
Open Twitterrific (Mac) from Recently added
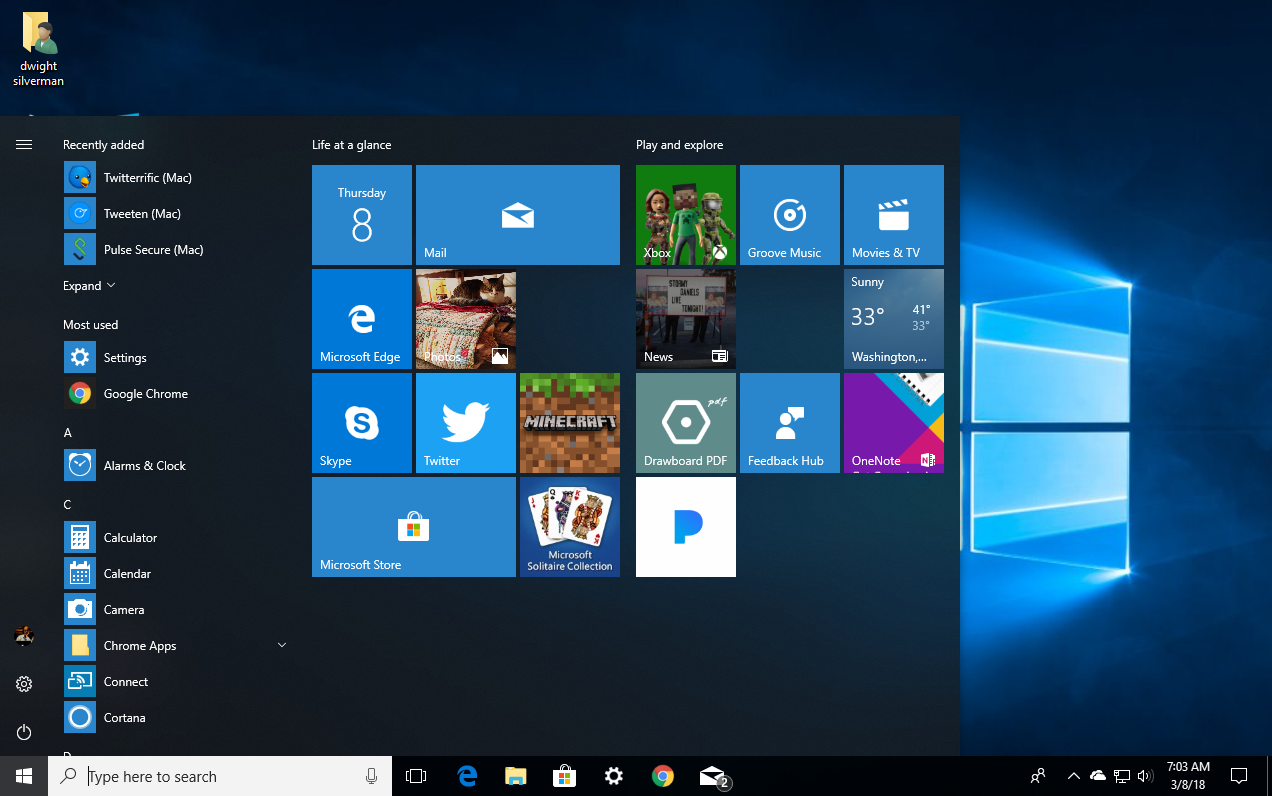tap(176, 178)
